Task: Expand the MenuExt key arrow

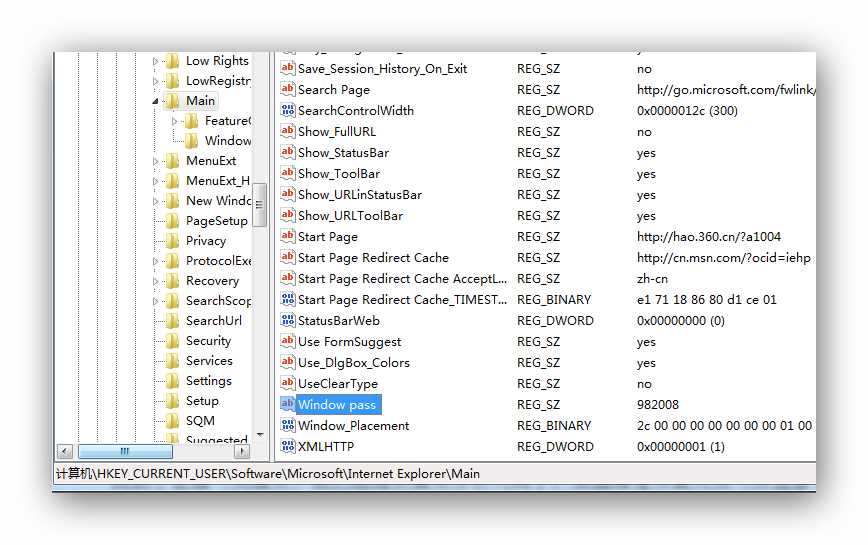Action: pyautogui.click(x=155, y=161)
